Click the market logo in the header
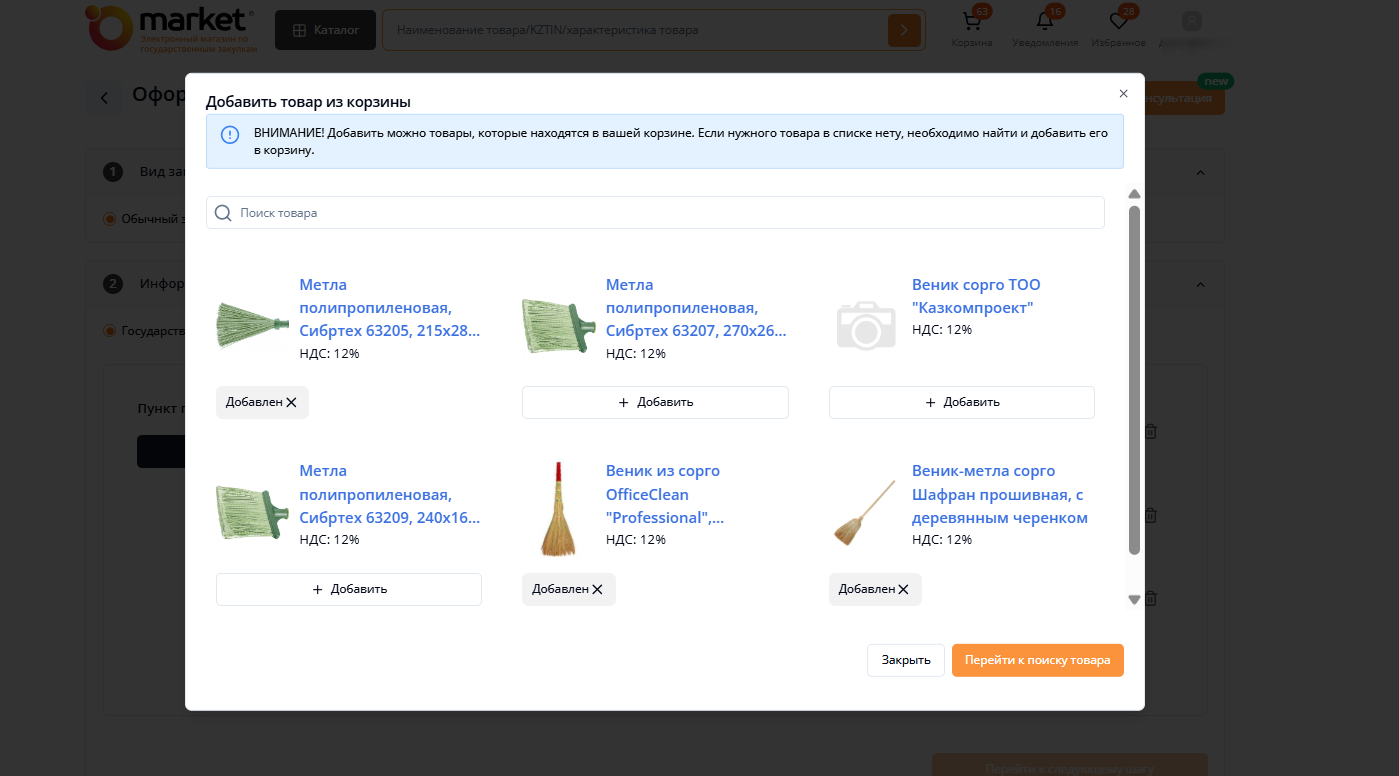 click(171, 28)
